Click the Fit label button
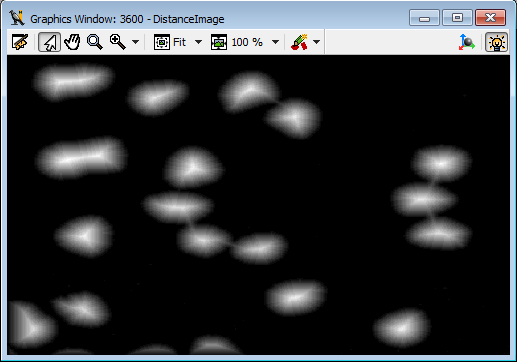 [179, 42]
